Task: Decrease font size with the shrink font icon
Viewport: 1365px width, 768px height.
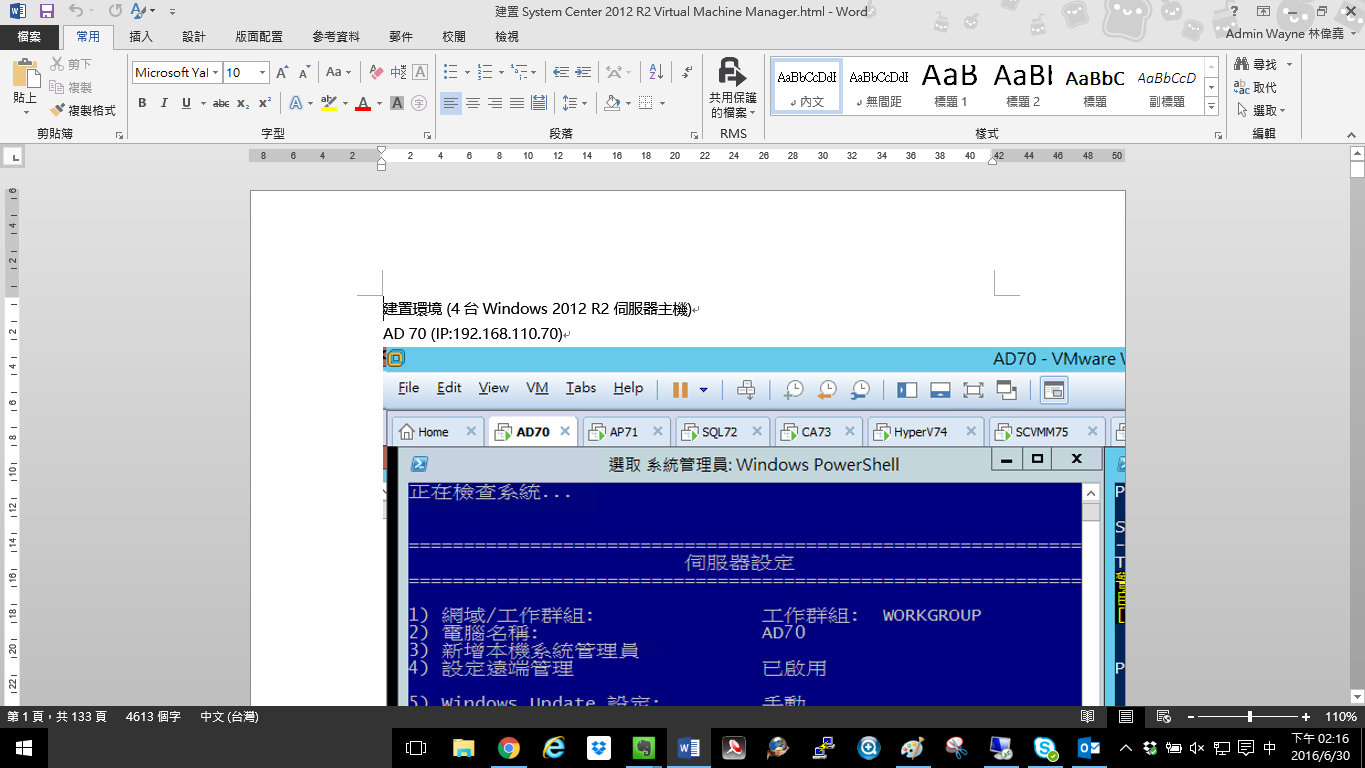Action: 304,73
